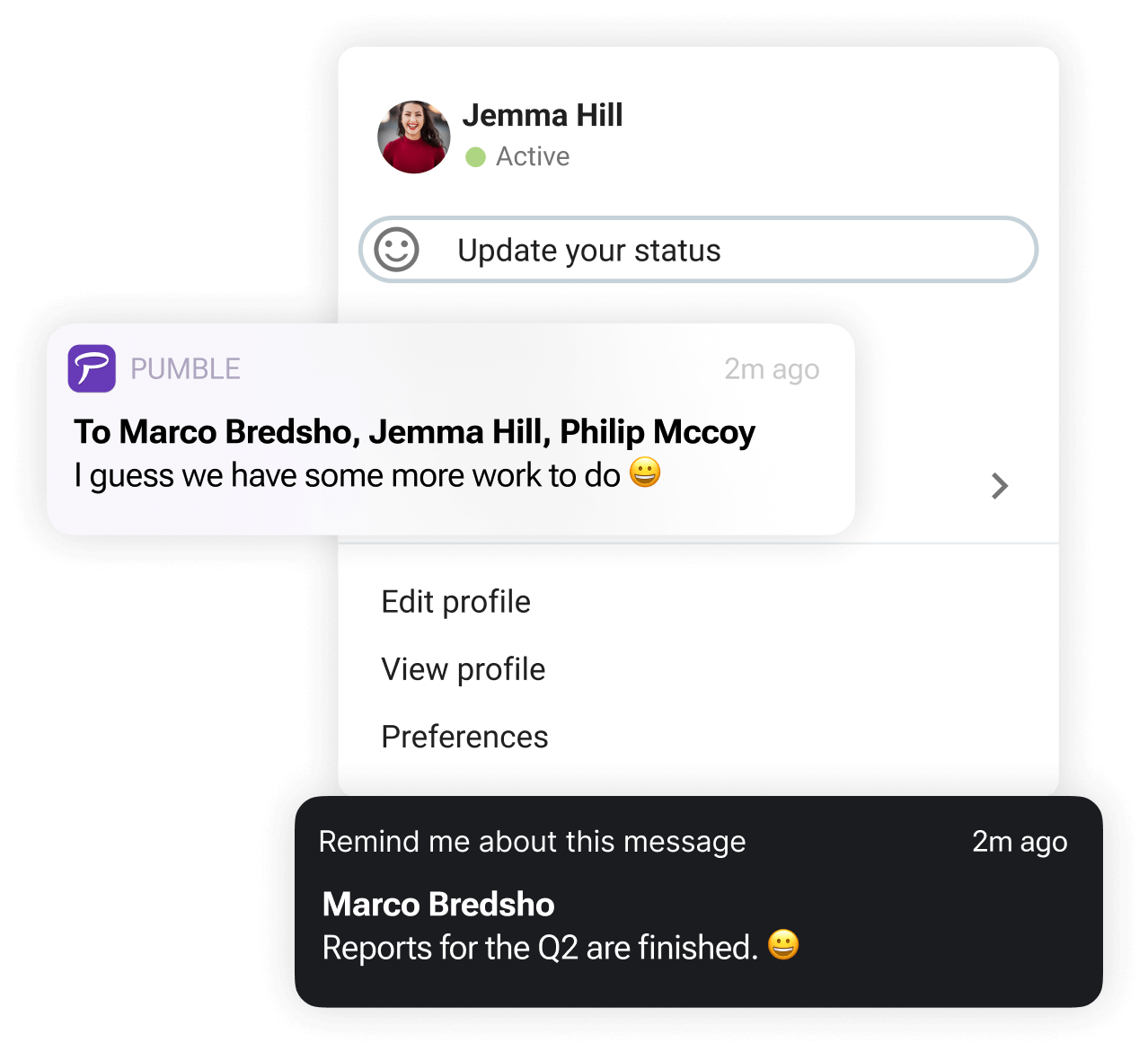Open notification addressed to Marco Bredsho, Jemma Hill

(414, 432)
